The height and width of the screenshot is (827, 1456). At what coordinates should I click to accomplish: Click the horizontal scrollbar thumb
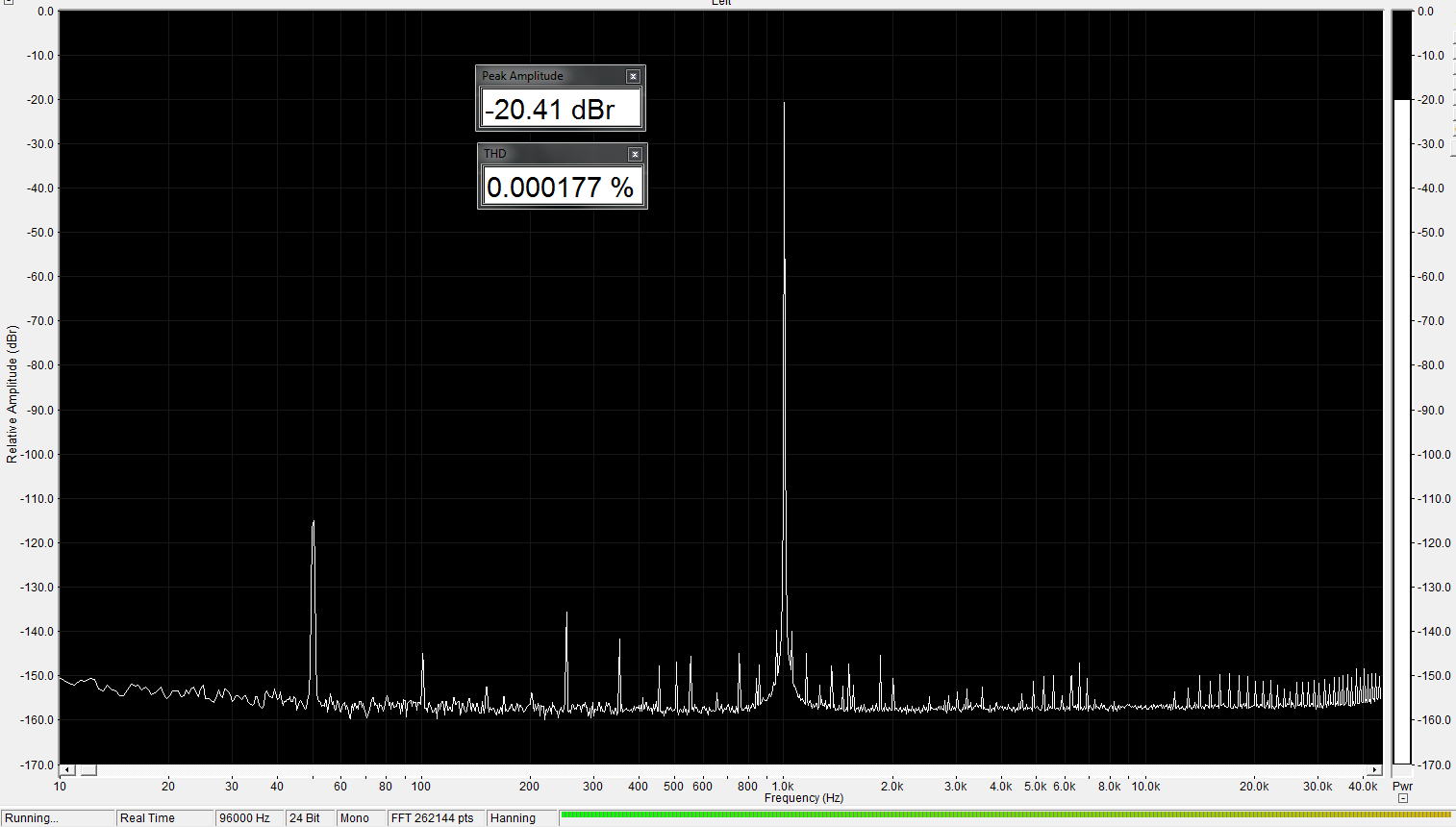coord(88,770)
